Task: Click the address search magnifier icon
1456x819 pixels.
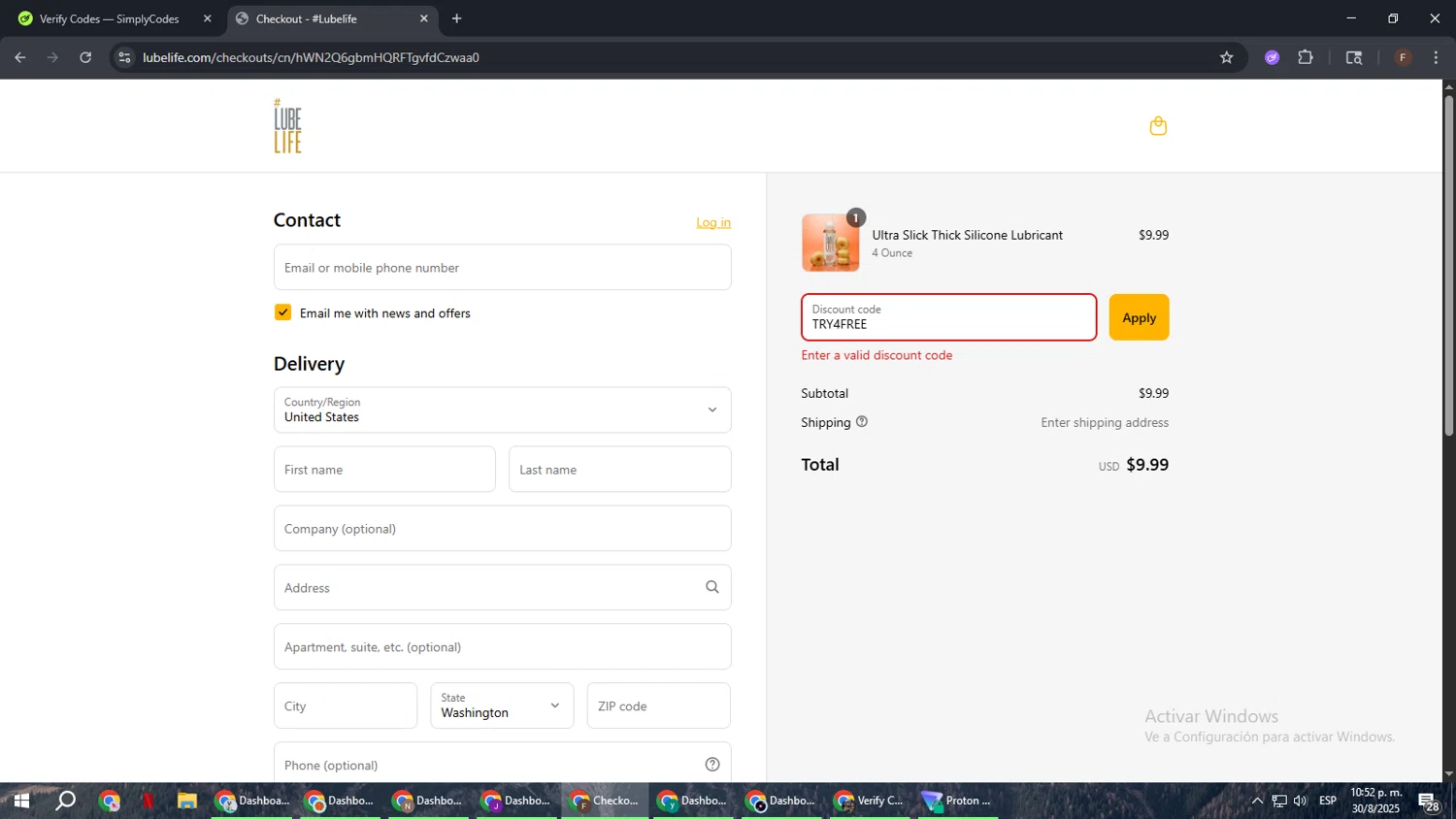Action: [x=712, y=587]
